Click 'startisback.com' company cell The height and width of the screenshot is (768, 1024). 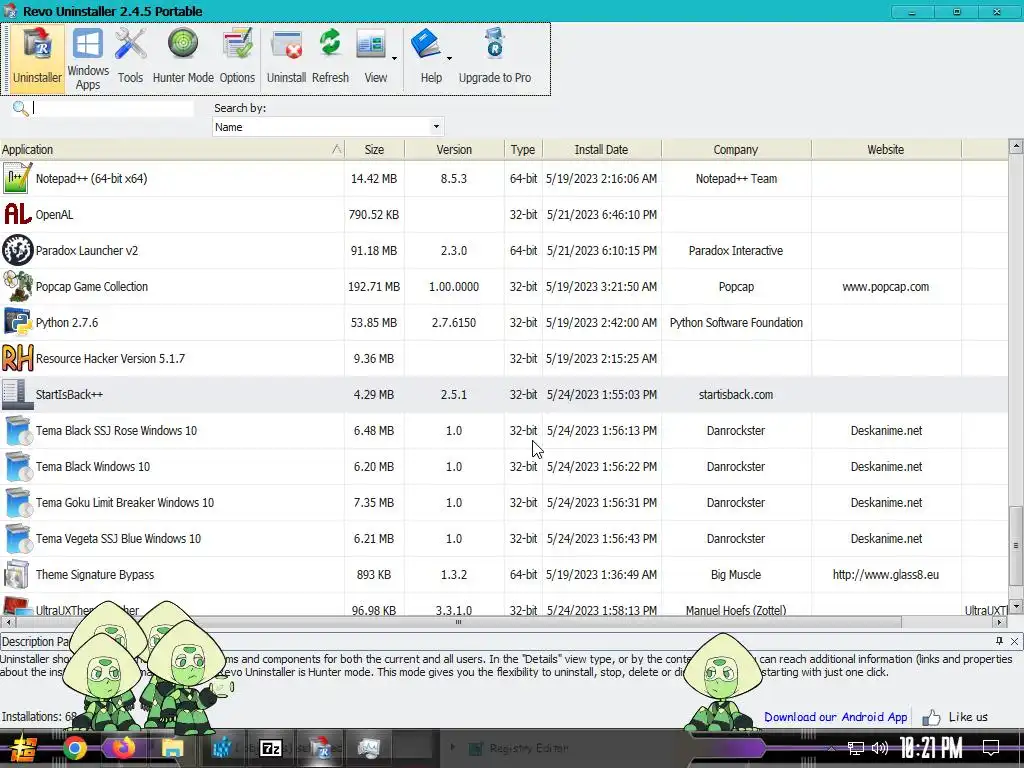coord(736,394)
